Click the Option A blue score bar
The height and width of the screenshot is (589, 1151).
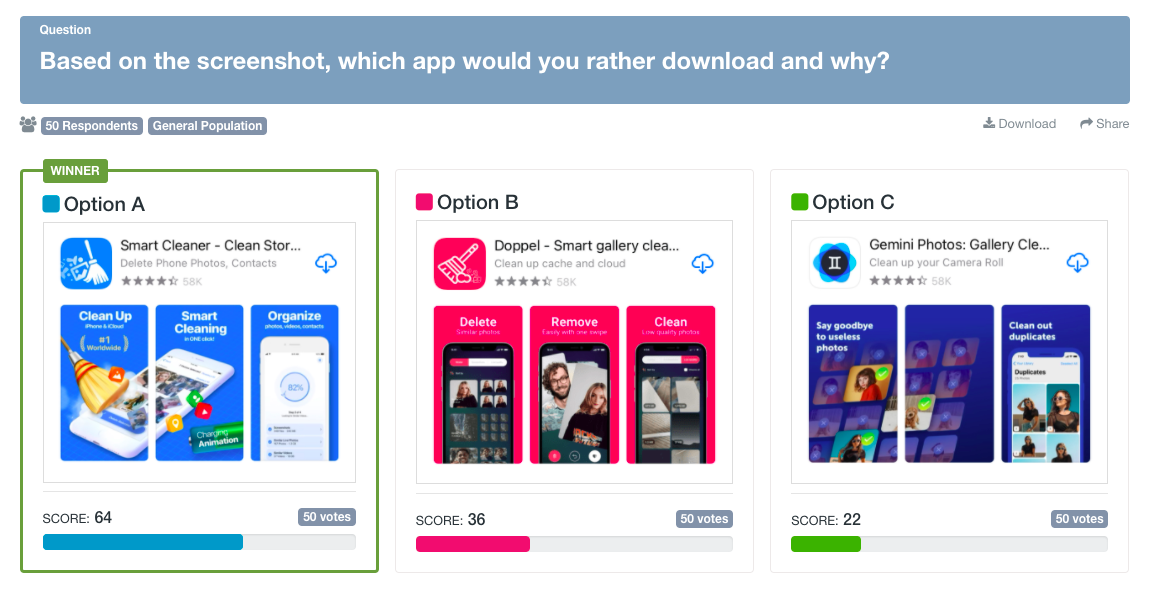(142, 542)
